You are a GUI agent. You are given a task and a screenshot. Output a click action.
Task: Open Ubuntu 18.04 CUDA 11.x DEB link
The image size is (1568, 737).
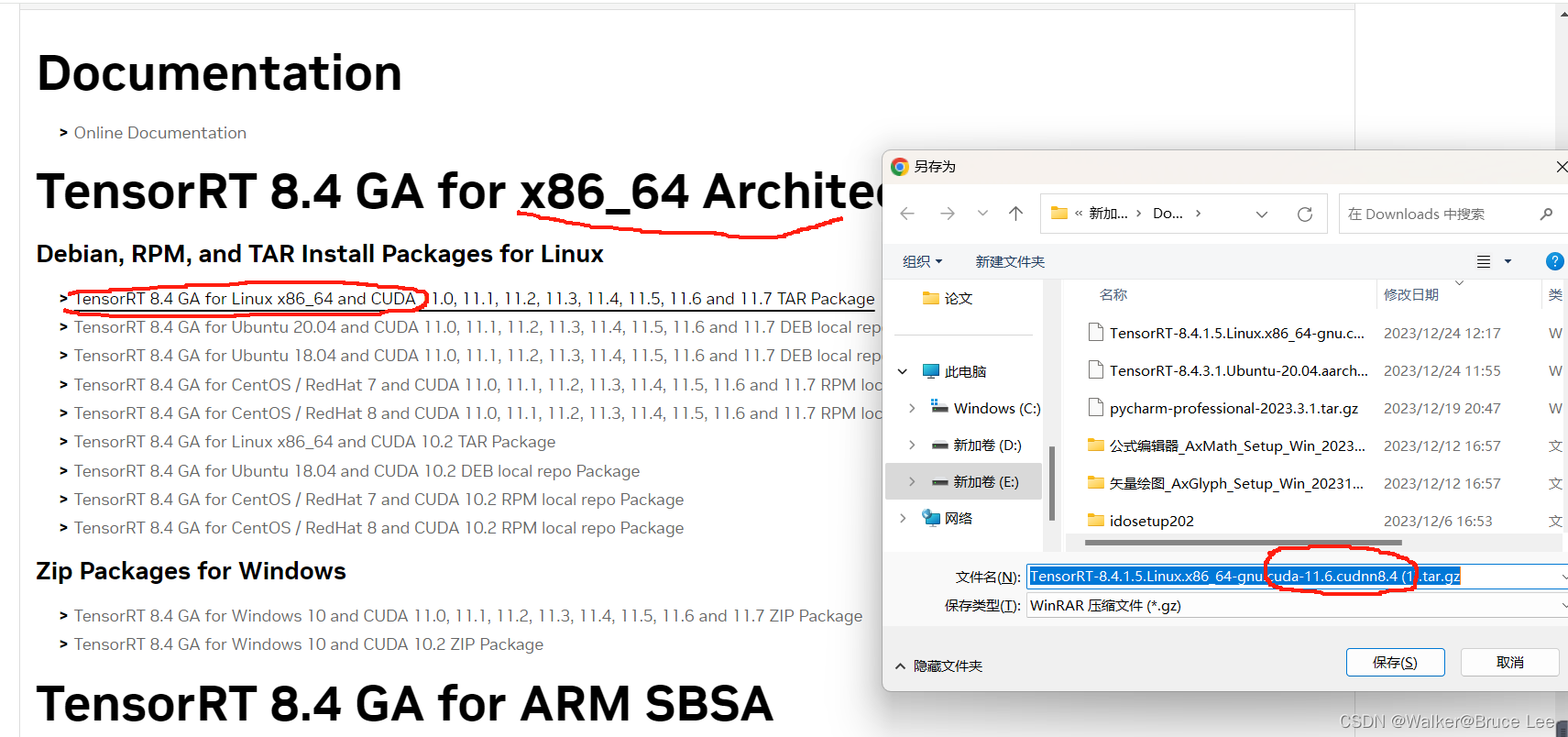[x=477, y=356]
